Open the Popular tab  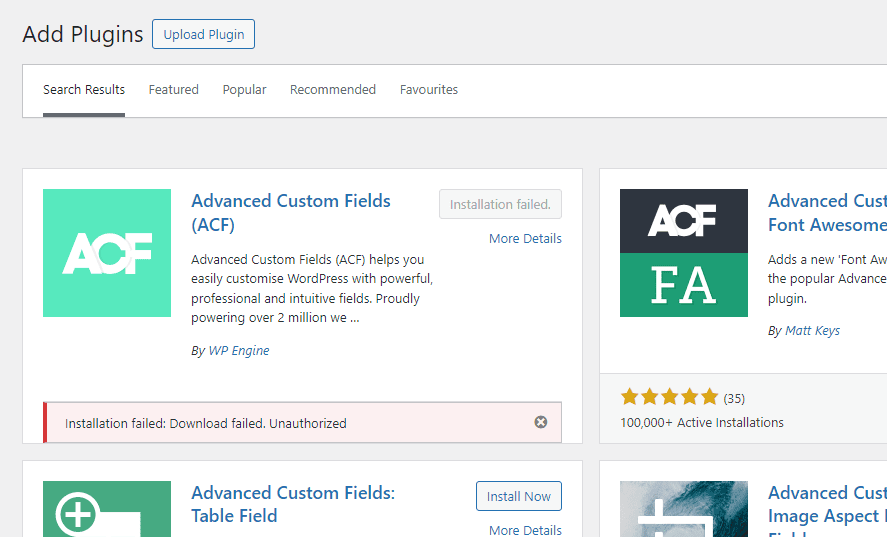(x=244, y=89)
